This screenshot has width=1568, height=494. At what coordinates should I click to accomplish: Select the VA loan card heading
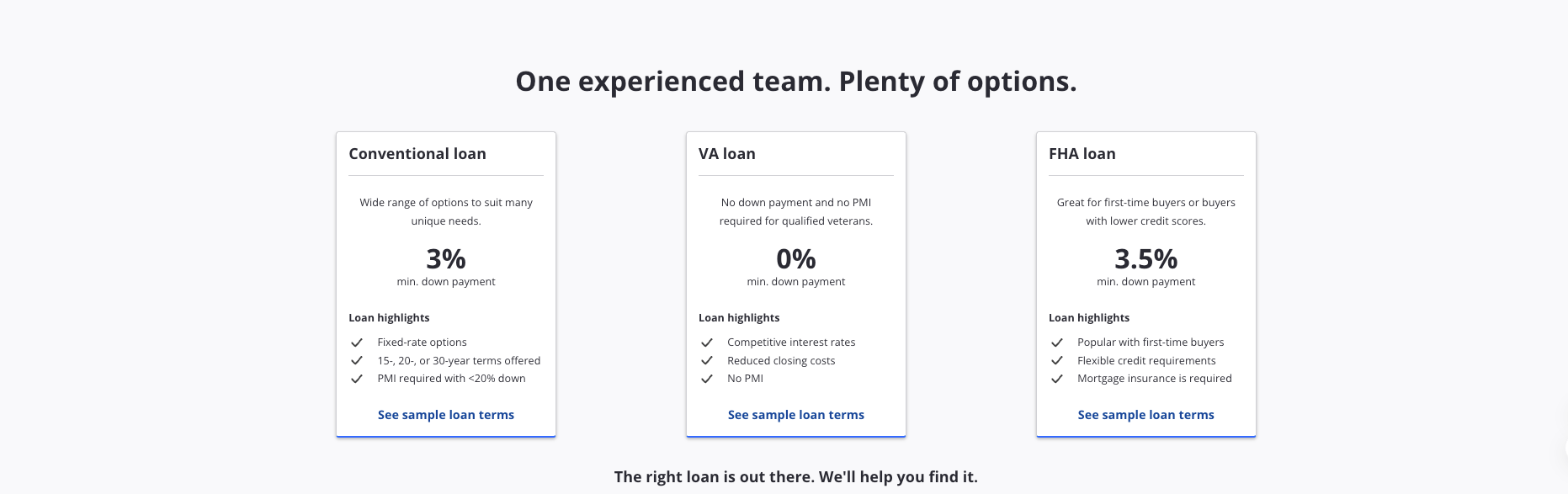click(x=727, y=154)
